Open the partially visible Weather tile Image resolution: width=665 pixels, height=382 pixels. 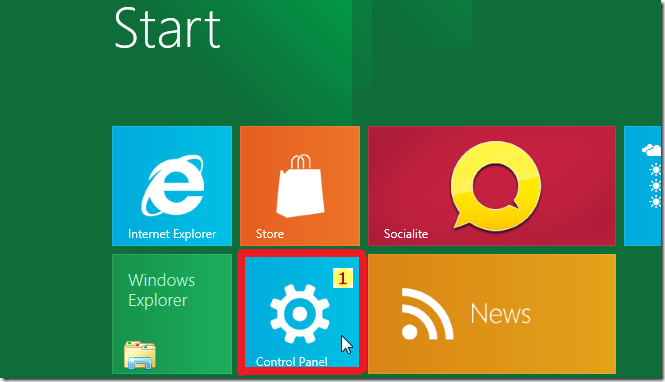click(x=642, y=186)
